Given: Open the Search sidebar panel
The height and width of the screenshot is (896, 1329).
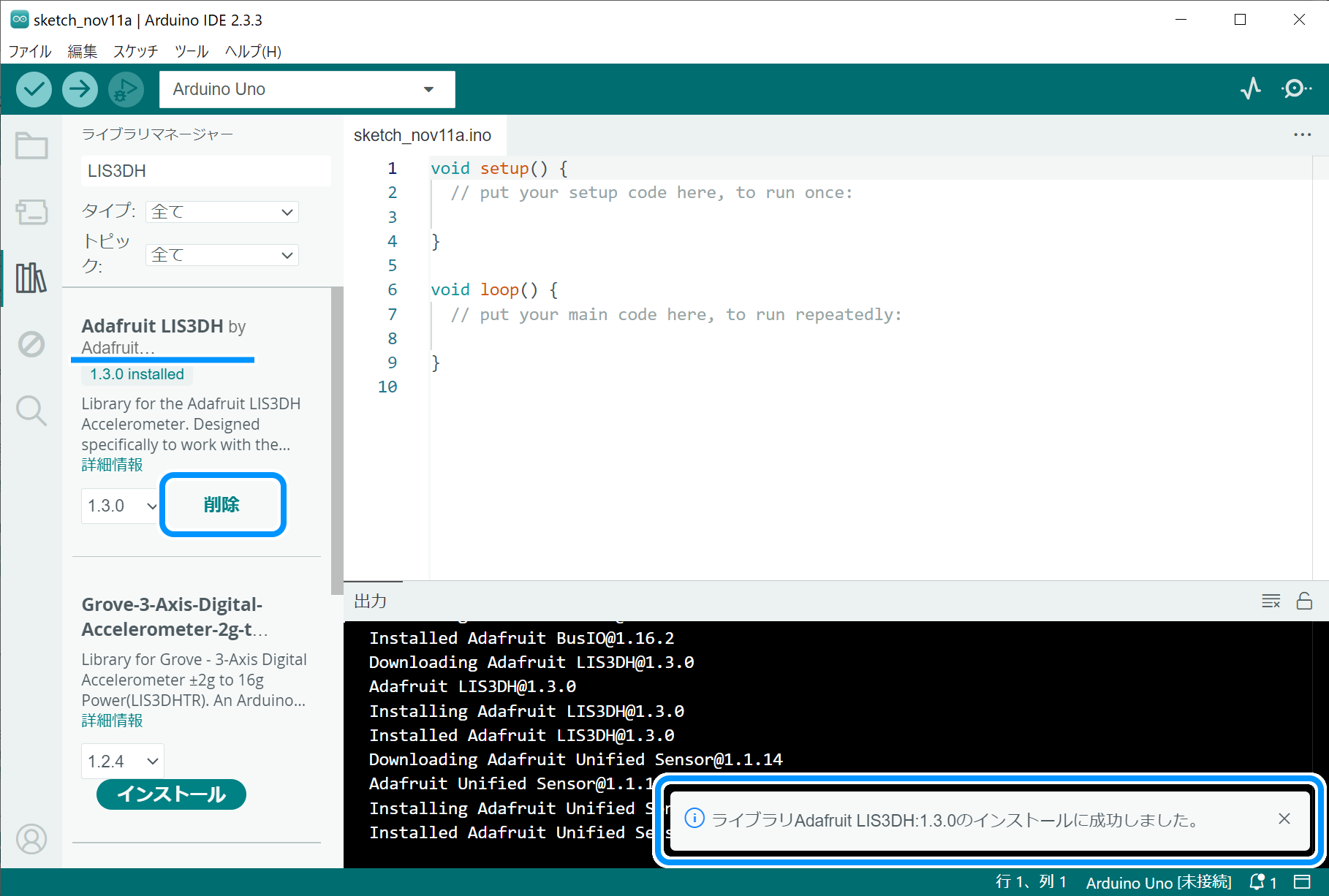Looking at the screenshot, I should (31, 410).
